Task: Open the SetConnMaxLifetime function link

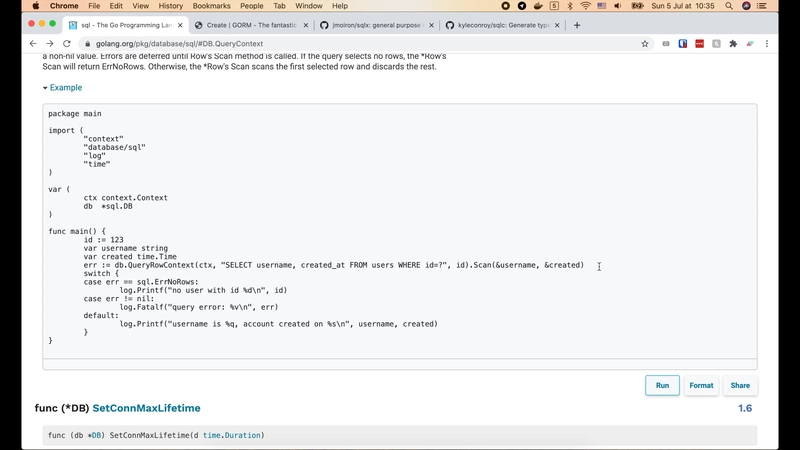Action: (146, 408)
